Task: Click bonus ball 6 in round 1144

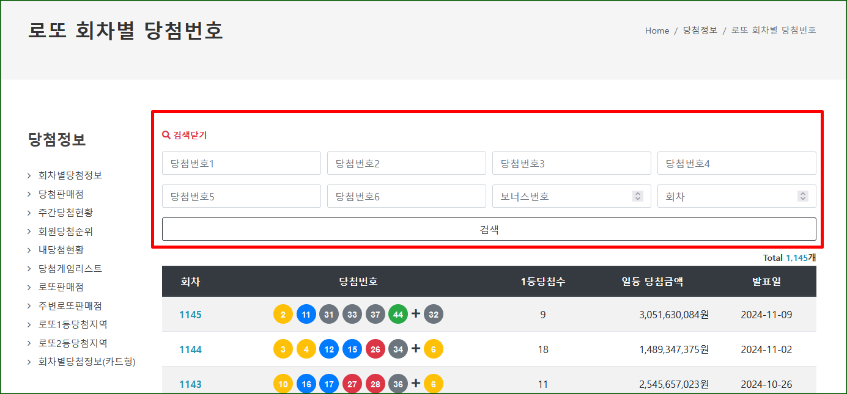Action: click(x=434, y=349)
